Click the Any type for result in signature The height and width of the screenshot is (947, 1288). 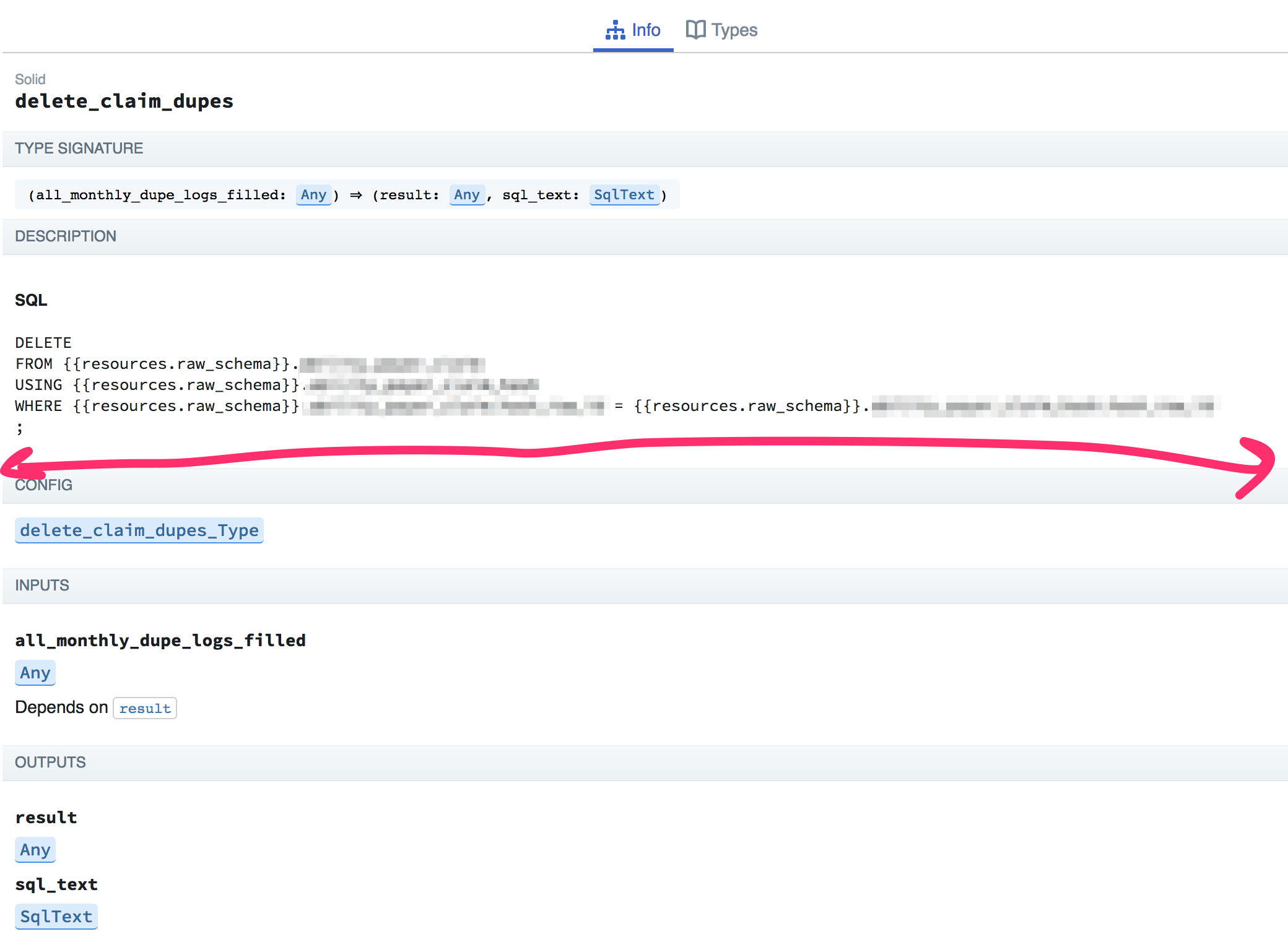point(466,194)
